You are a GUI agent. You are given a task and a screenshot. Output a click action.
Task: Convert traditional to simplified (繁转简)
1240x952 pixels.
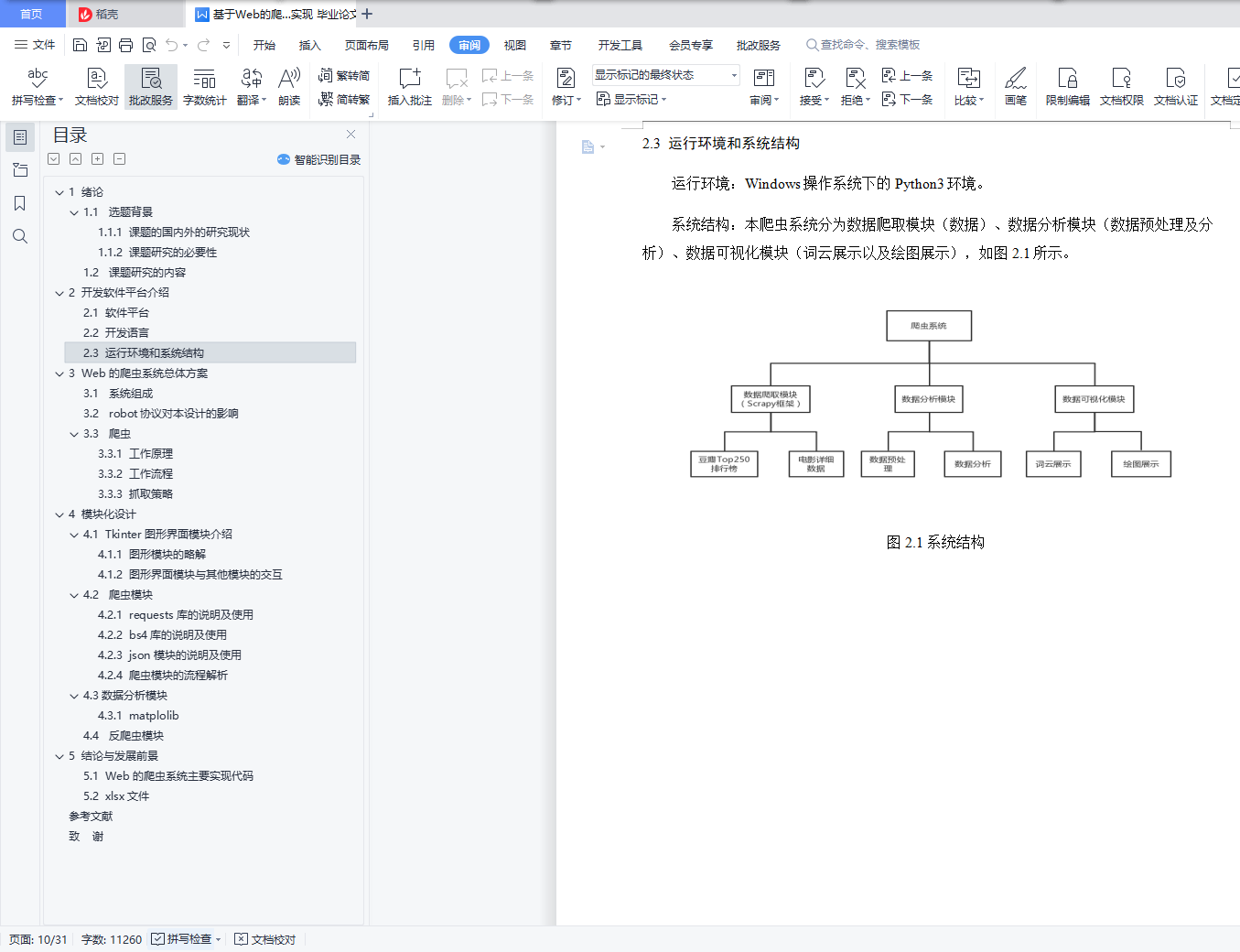point(344,76)
